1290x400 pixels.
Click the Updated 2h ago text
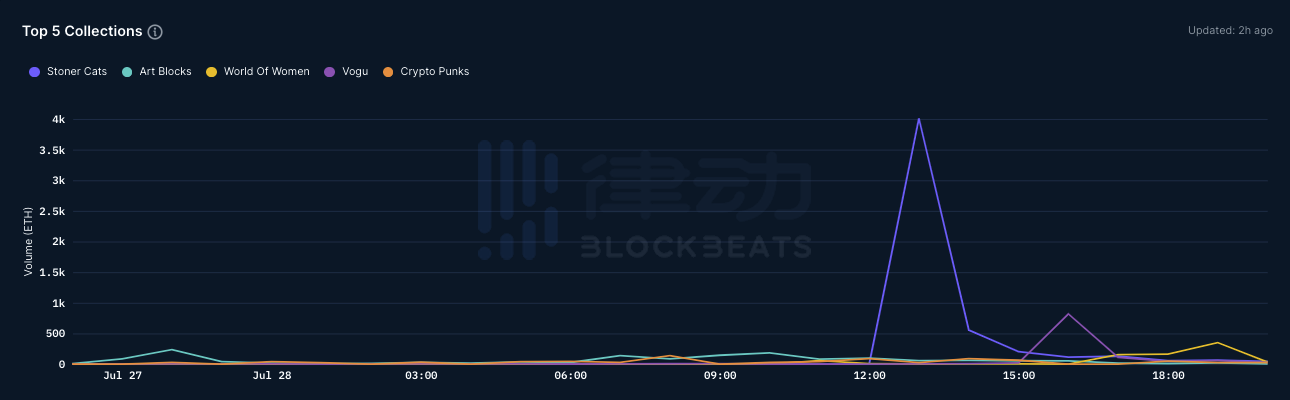[1230, 31]
